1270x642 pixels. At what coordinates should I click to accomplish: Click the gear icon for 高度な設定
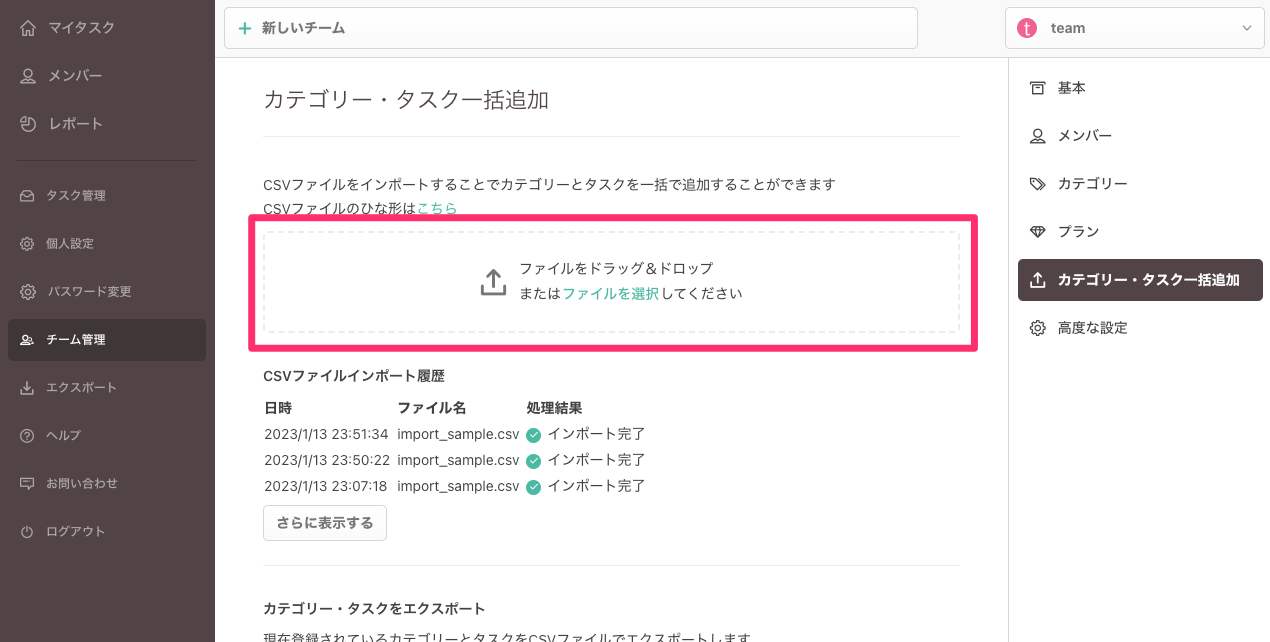(x=1038, y=328)
